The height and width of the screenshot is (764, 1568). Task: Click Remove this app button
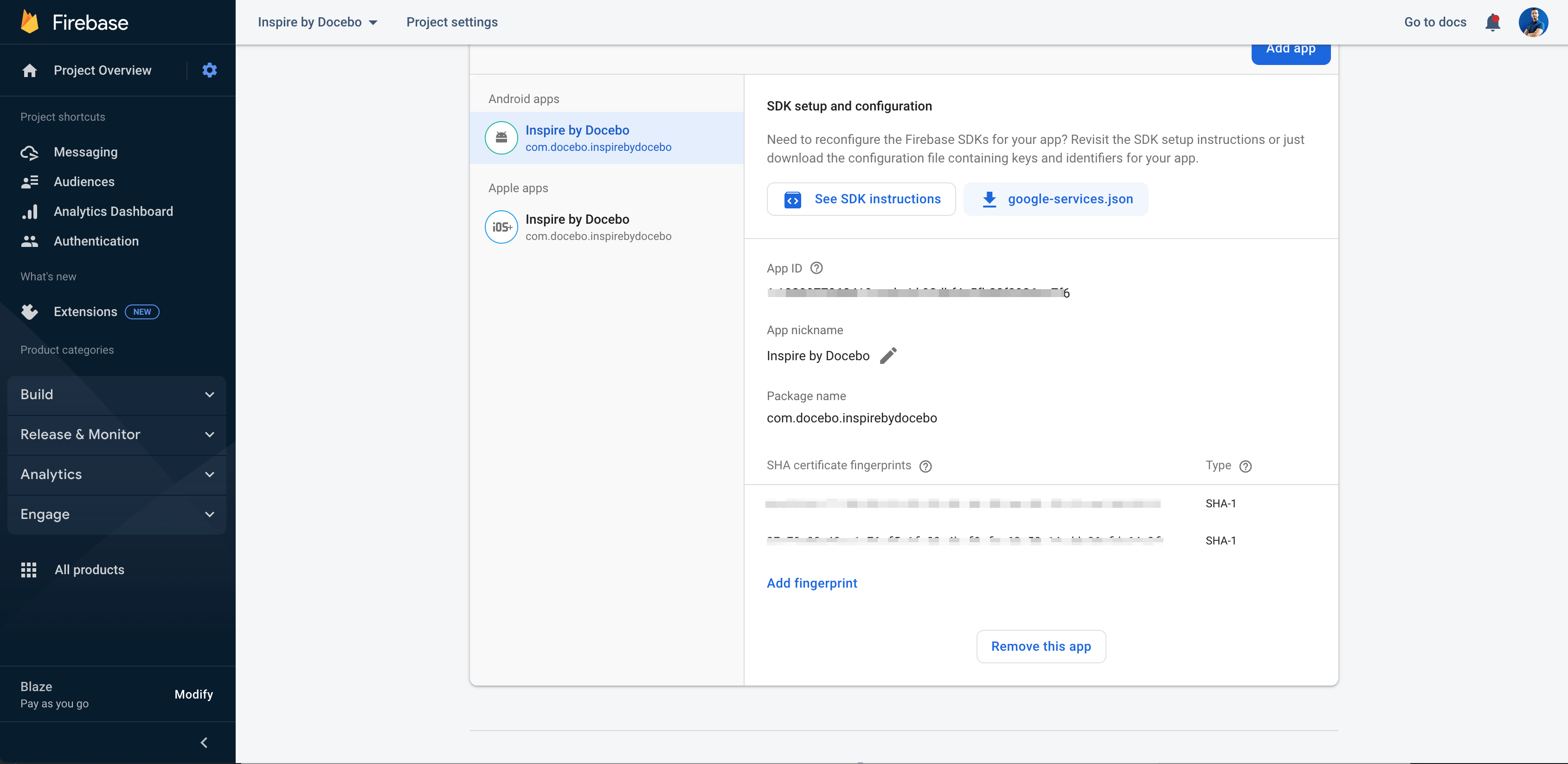(x=1041, y=647)
